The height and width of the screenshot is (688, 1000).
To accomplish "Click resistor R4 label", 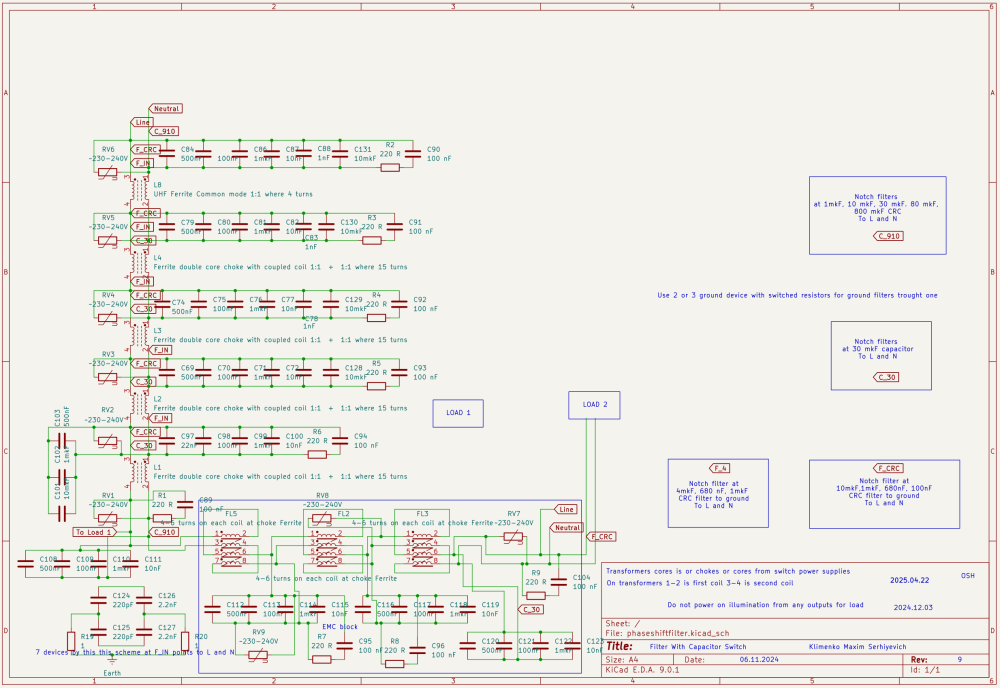I will (x=376, y=295).
